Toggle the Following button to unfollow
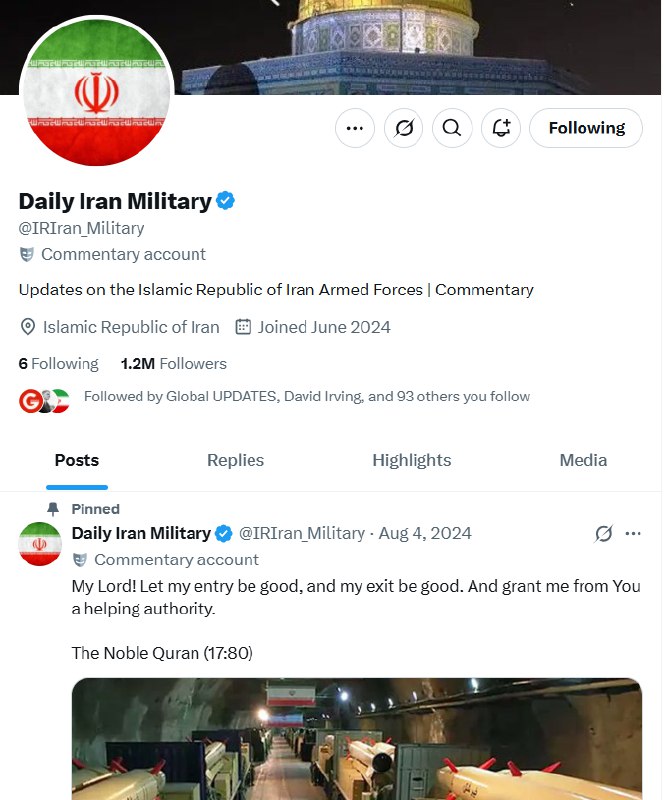This screenshot has width=667, height=800. pos(586,128)
